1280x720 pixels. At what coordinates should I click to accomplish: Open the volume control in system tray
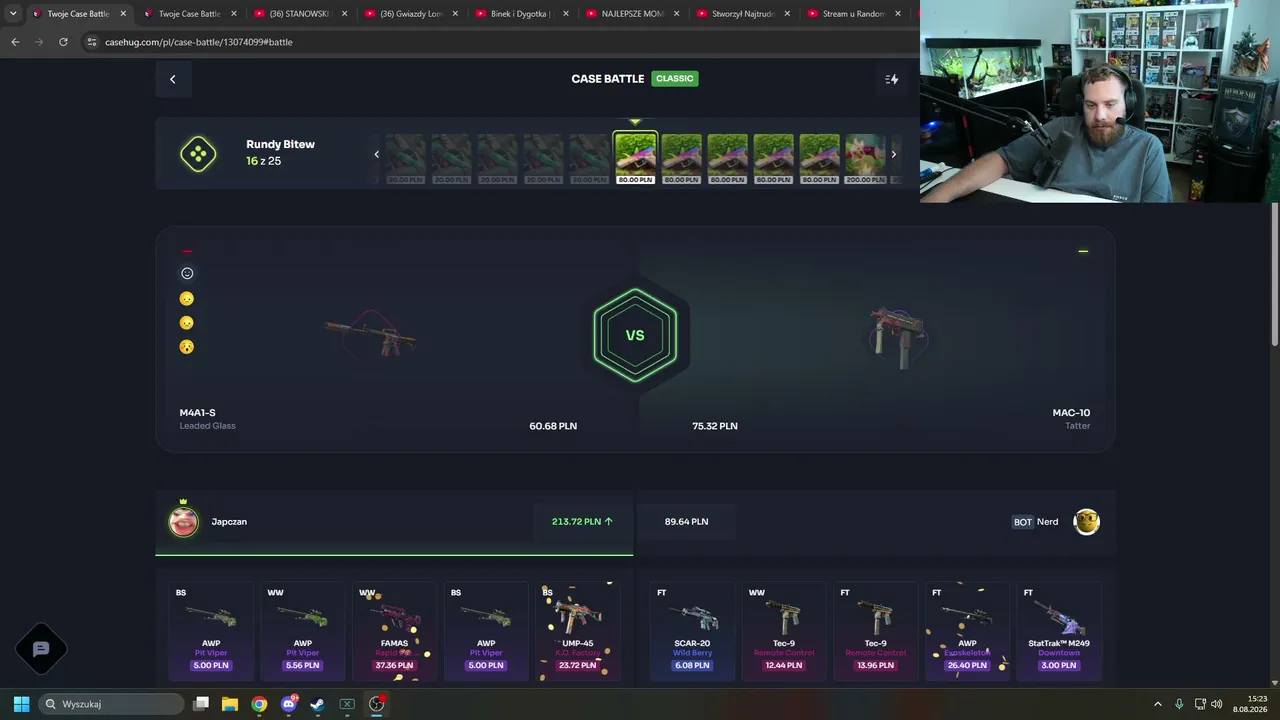coord(1217,704)
